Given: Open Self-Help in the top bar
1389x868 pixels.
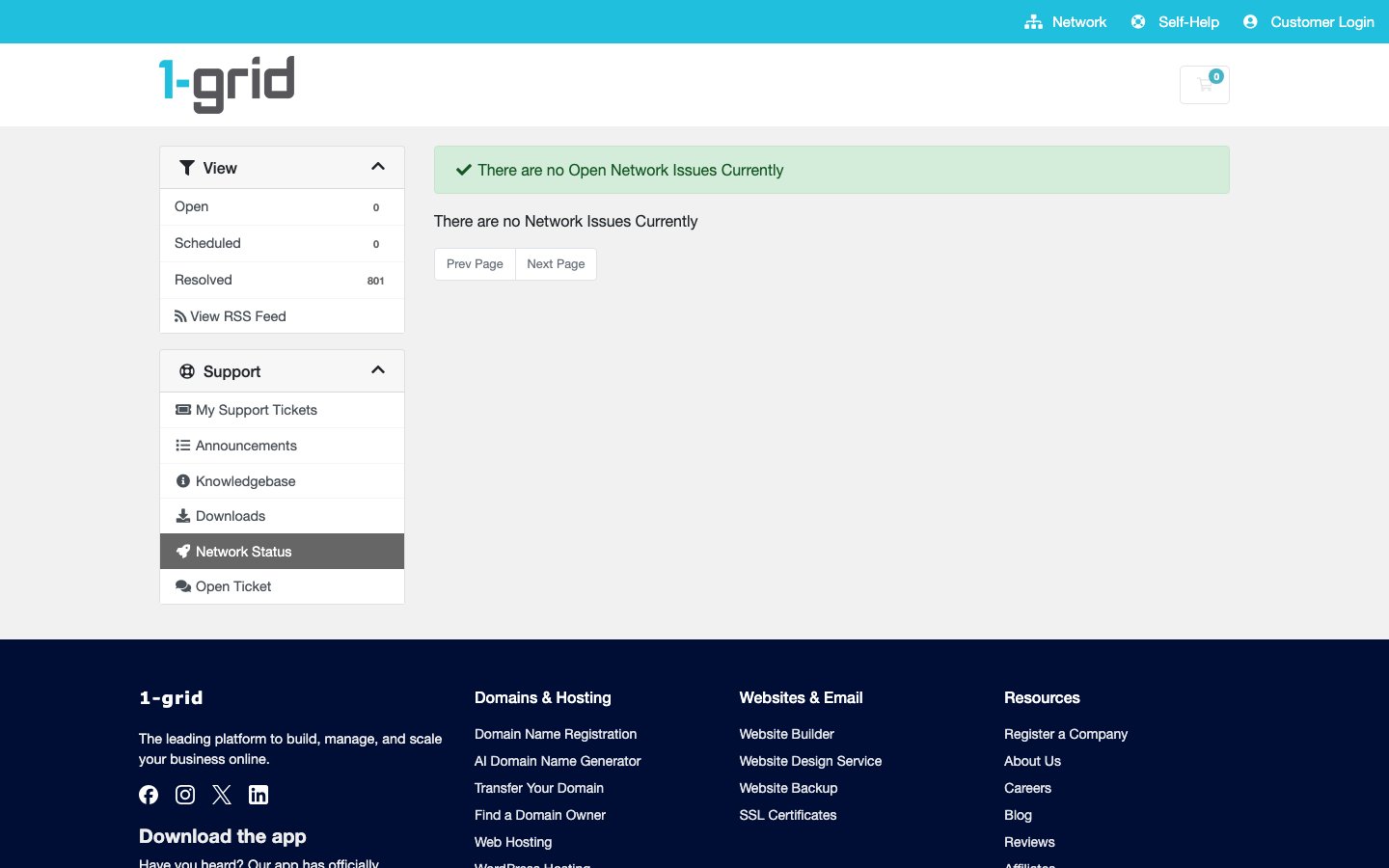Looking at the screenshot, I should 1176,21.
